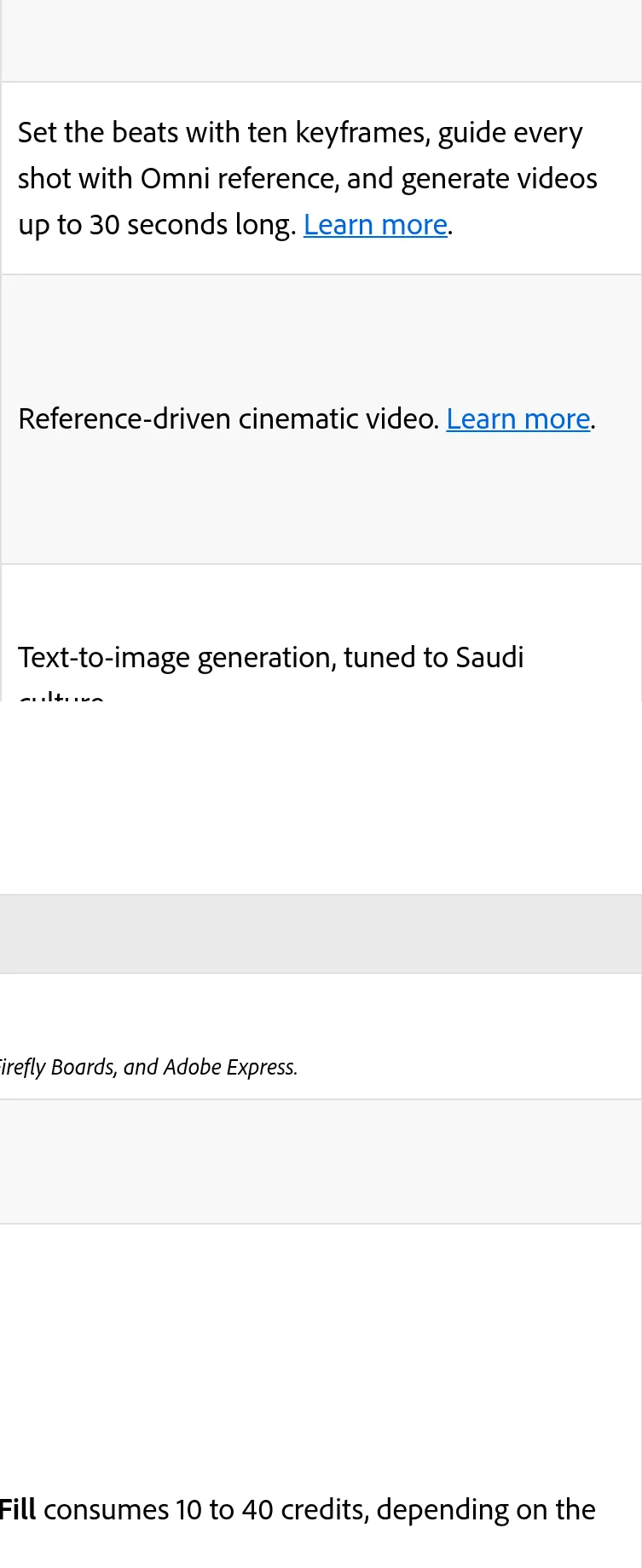Click the dark gray header band below the table

pos(321,934)
